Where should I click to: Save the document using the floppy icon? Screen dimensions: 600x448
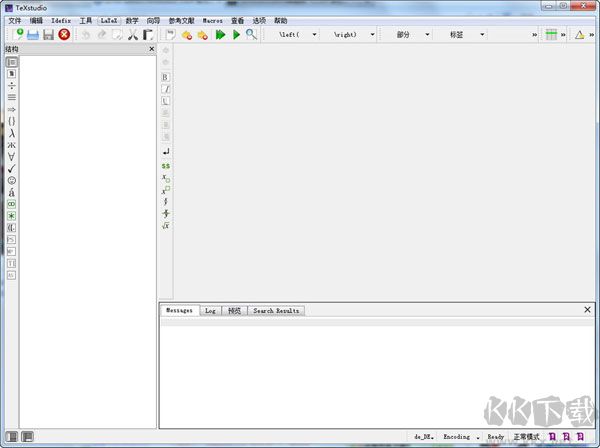pyautogui.click(x=48, y=35)
